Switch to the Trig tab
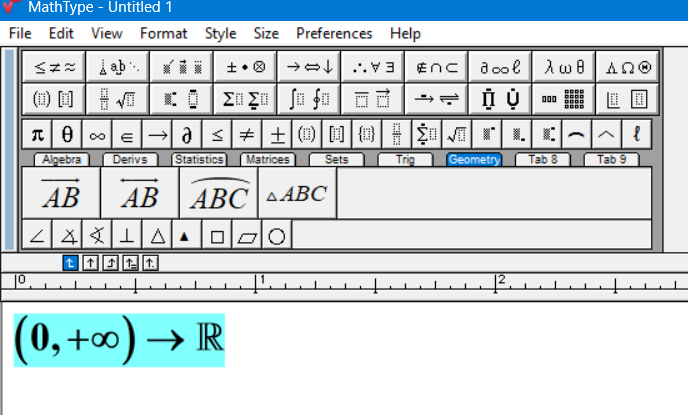 pos(405,159)
